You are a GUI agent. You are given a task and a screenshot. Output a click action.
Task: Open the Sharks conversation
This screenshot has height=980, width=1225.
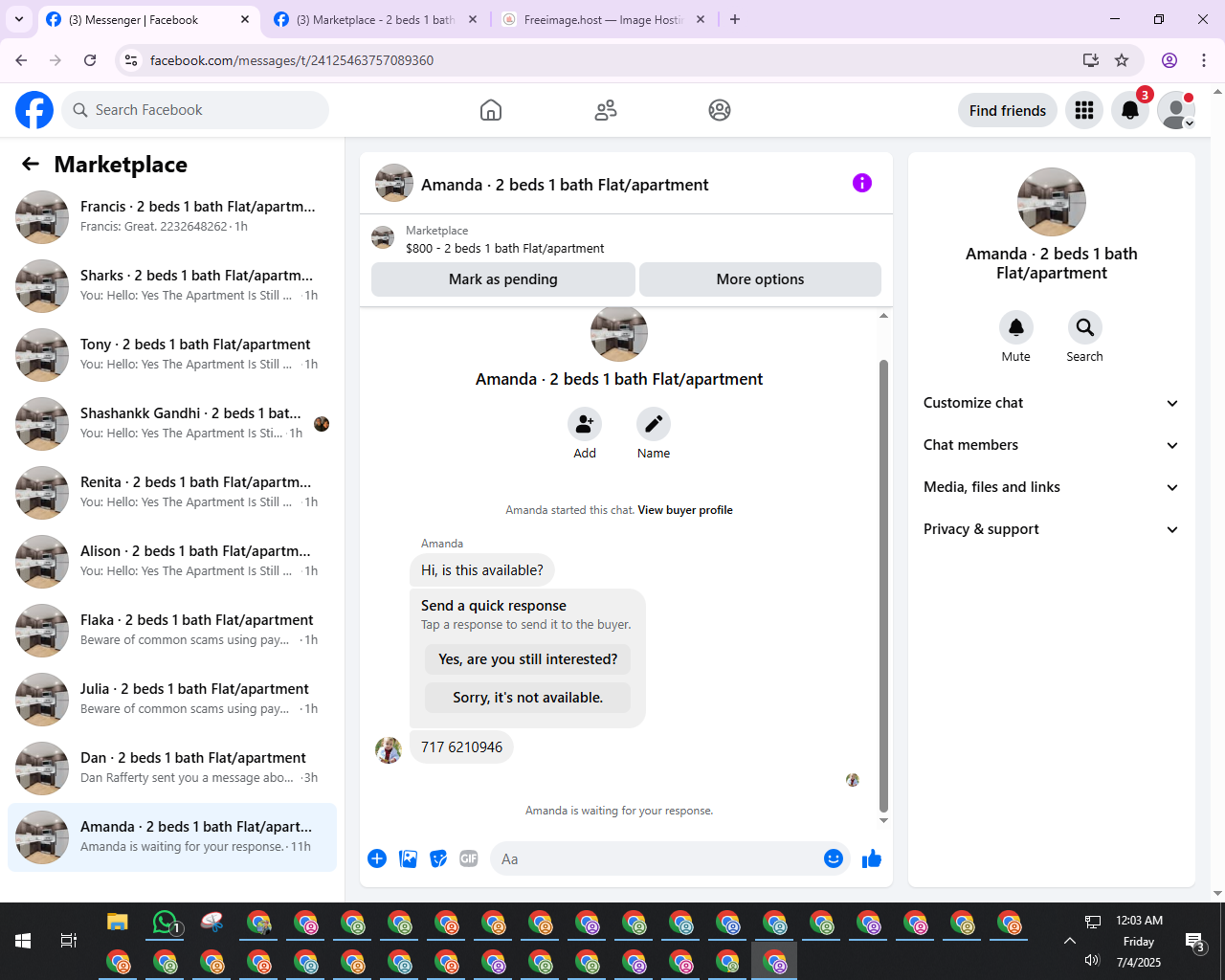172,285
